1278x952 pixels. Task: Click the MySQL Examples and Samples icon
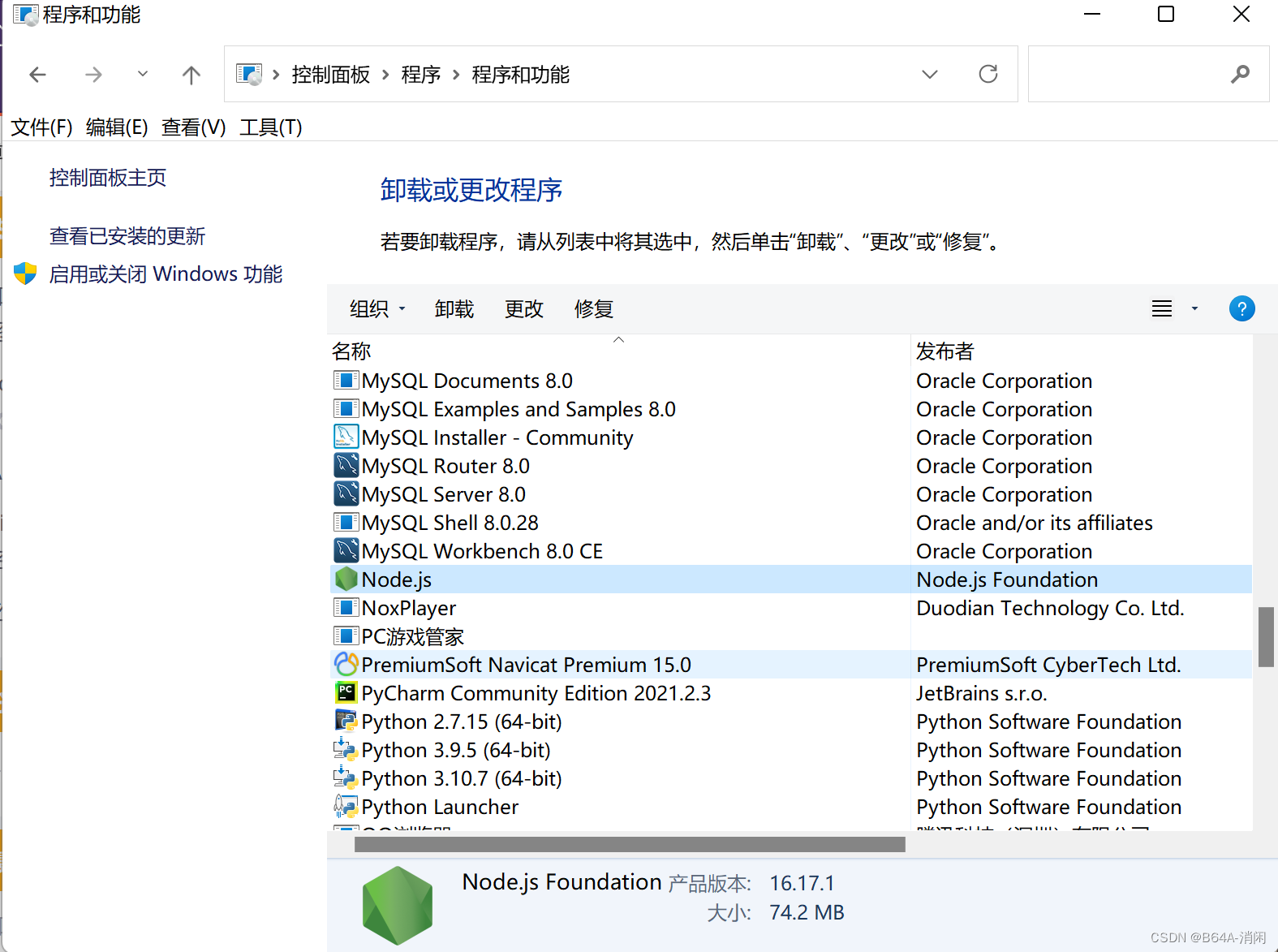point(346,409)
